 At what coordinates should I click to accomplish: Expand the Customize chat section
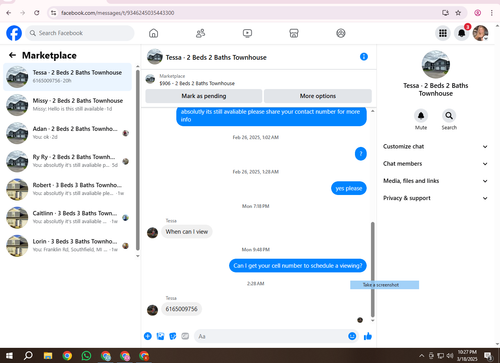pos(435,147)
